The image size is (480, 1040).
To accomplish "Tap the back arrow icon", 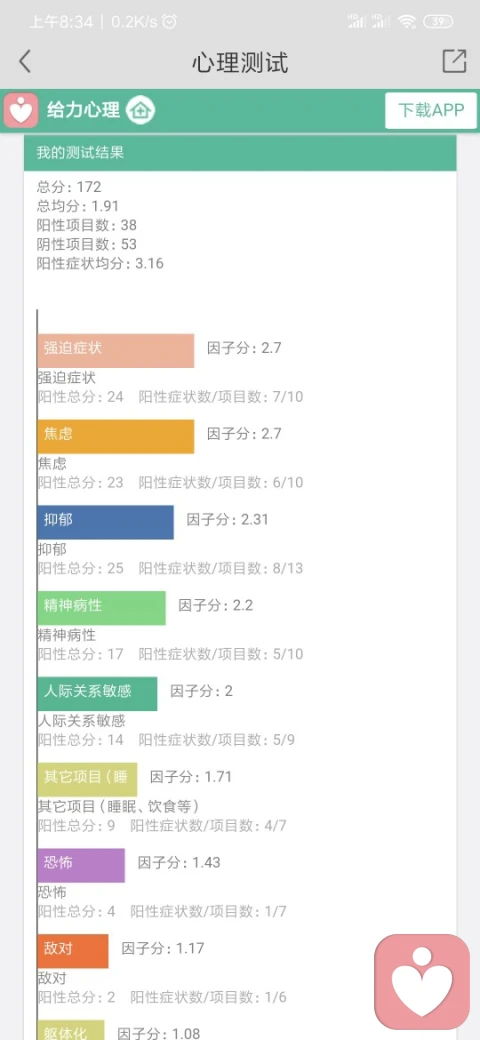I will tap(25, 62).
